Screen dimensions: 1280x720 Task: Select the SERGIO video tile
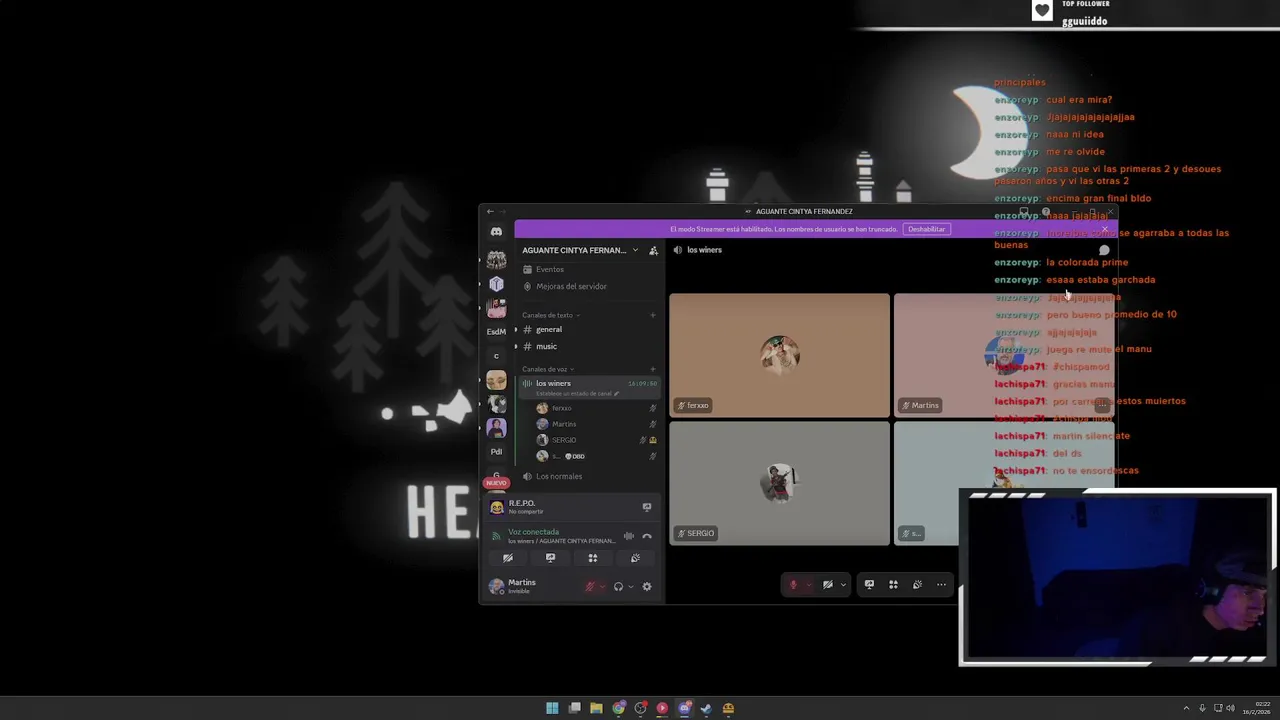[x=779, y=483]
